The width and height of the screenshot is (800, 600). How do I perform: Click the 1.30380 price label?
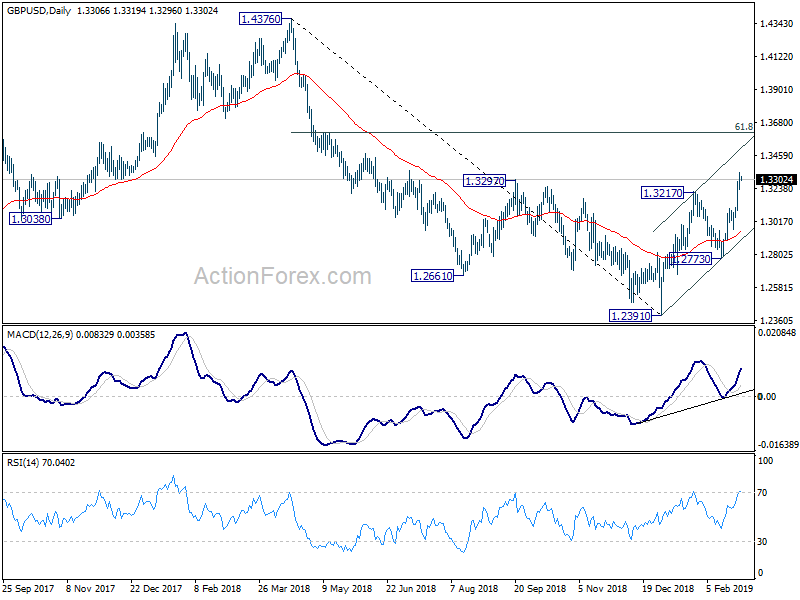click(x=31, y=219)
